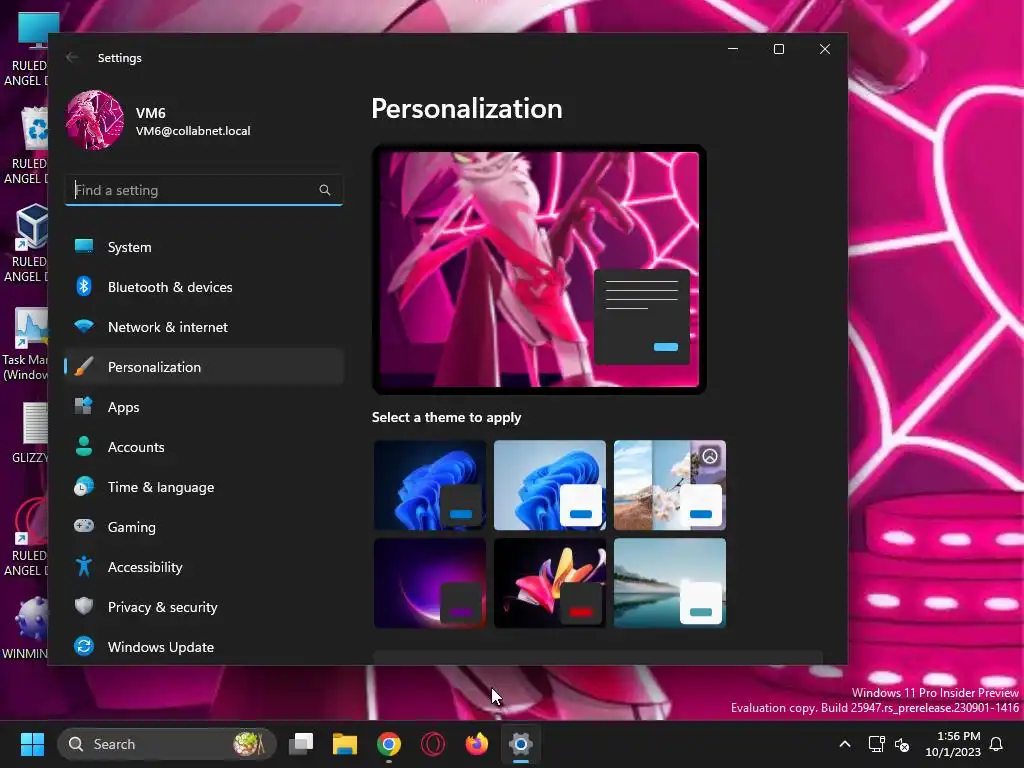
Task: Click the Windows Update sync icon
Action: (84, 646)
